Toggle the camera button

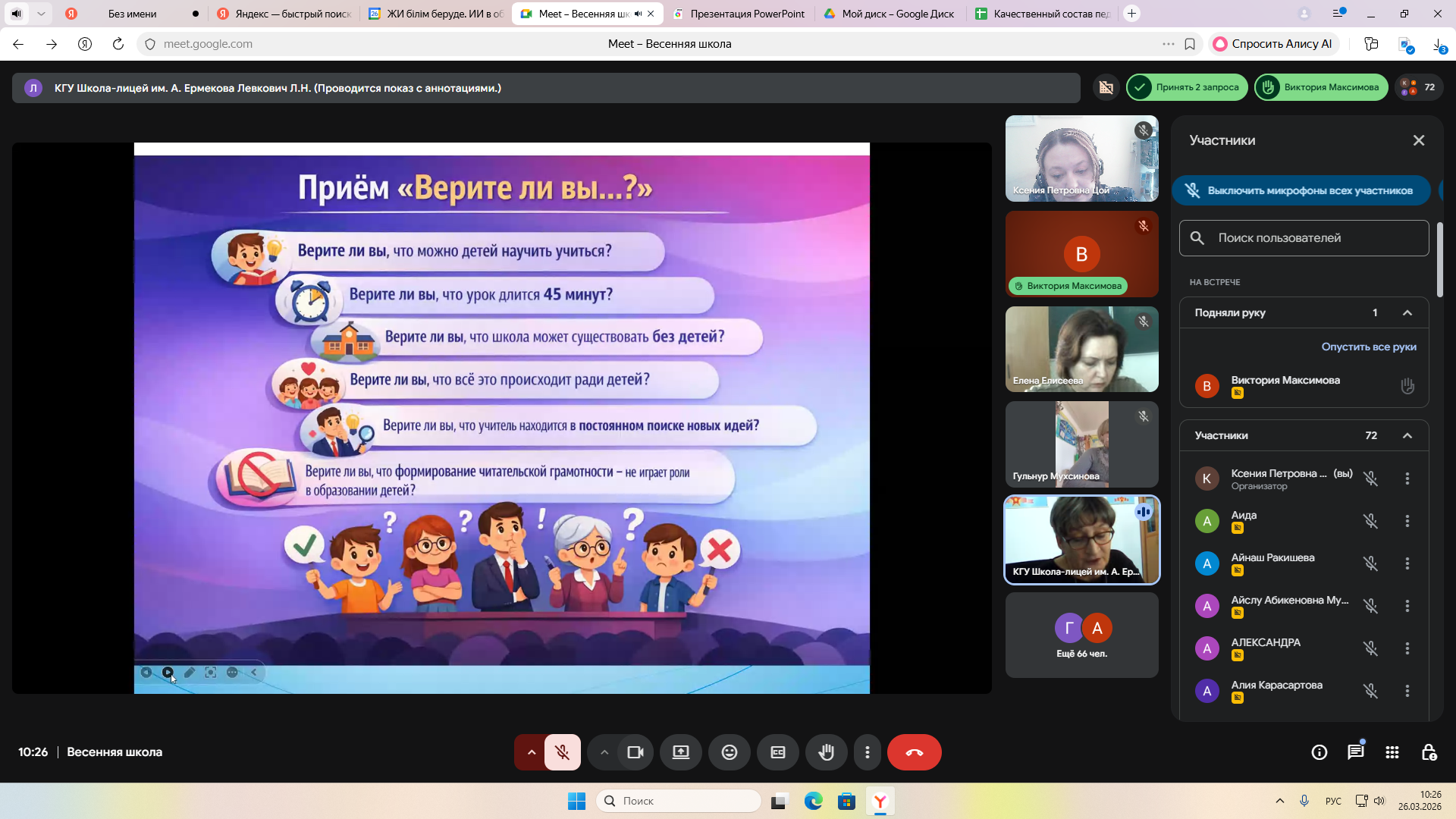click(635, 752)
